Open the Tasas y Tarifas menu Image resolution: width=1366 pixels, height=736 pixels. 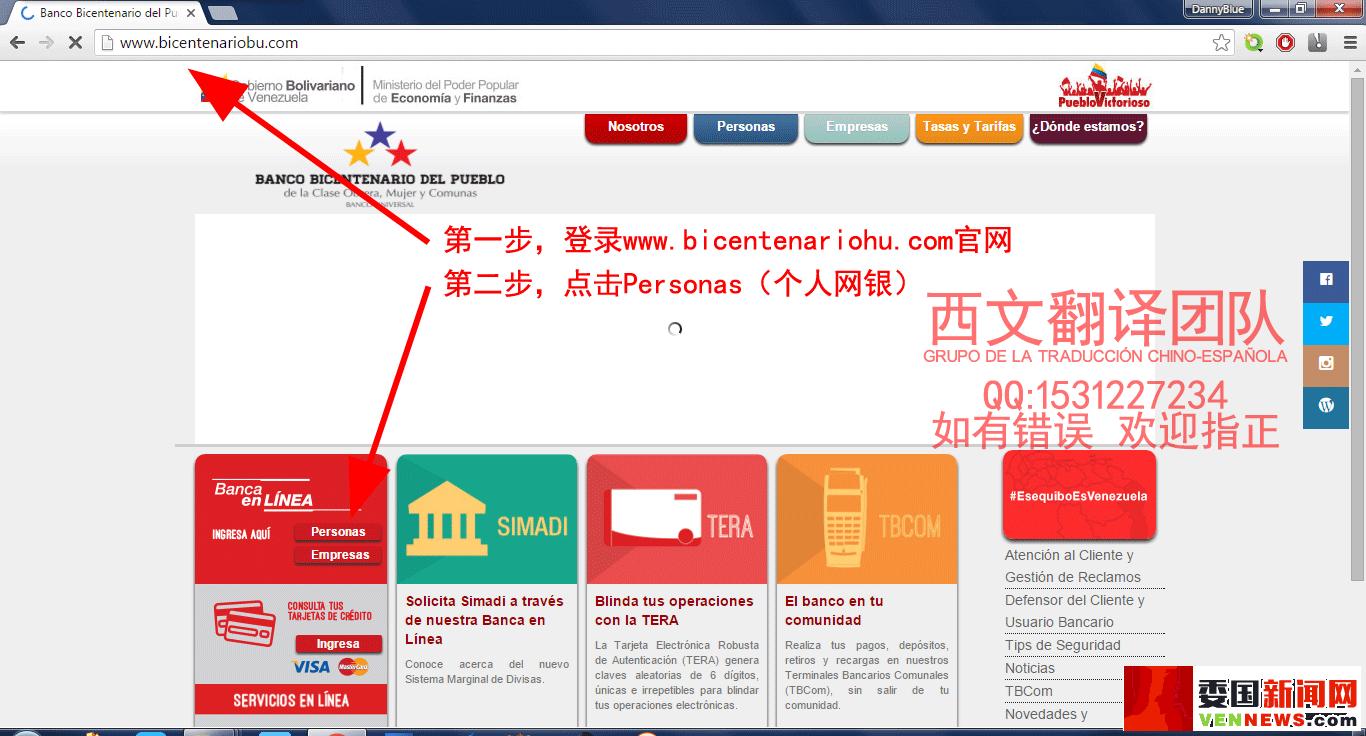click(x=969, y=127)
